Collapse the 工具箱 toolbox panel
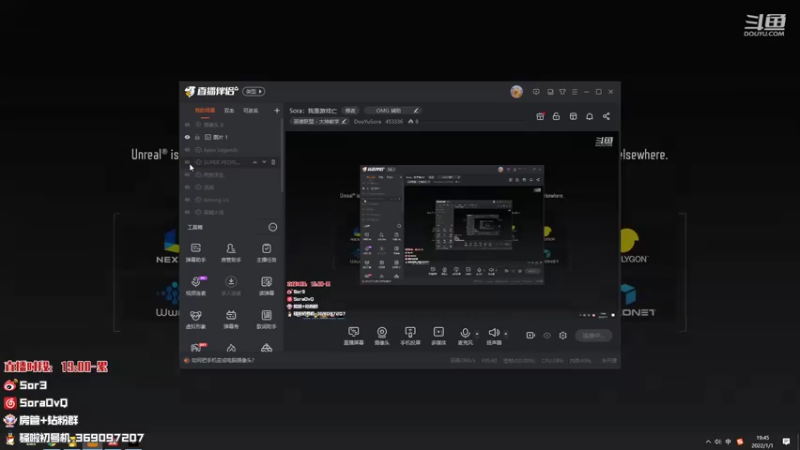Image resolution: width=800 pixels, height=450 pixels. [x=273, y=227]
